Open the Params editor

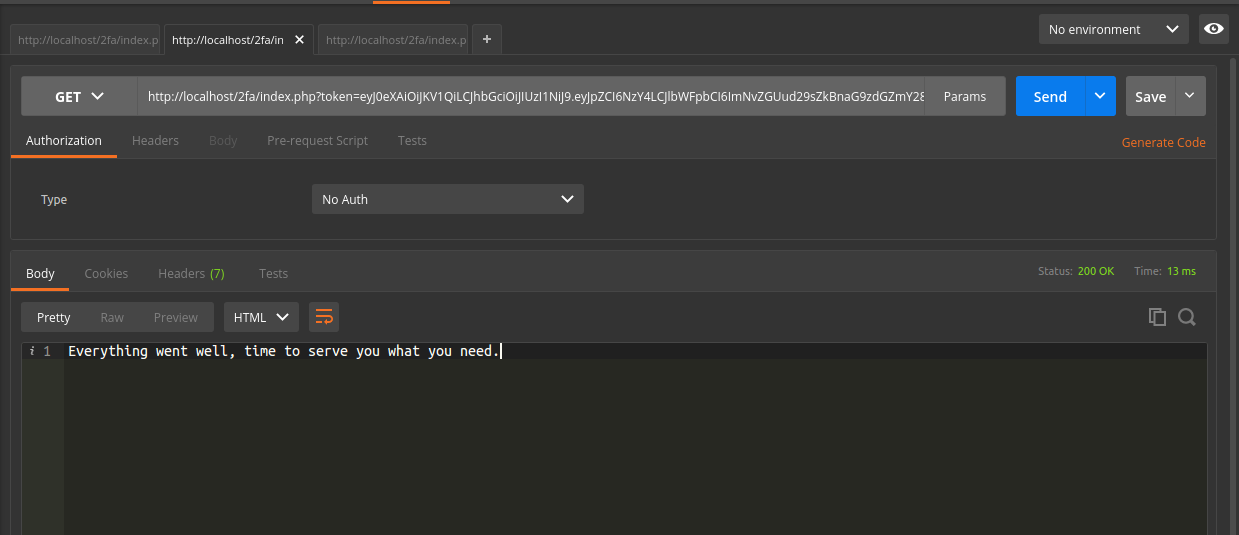point(965,96)
